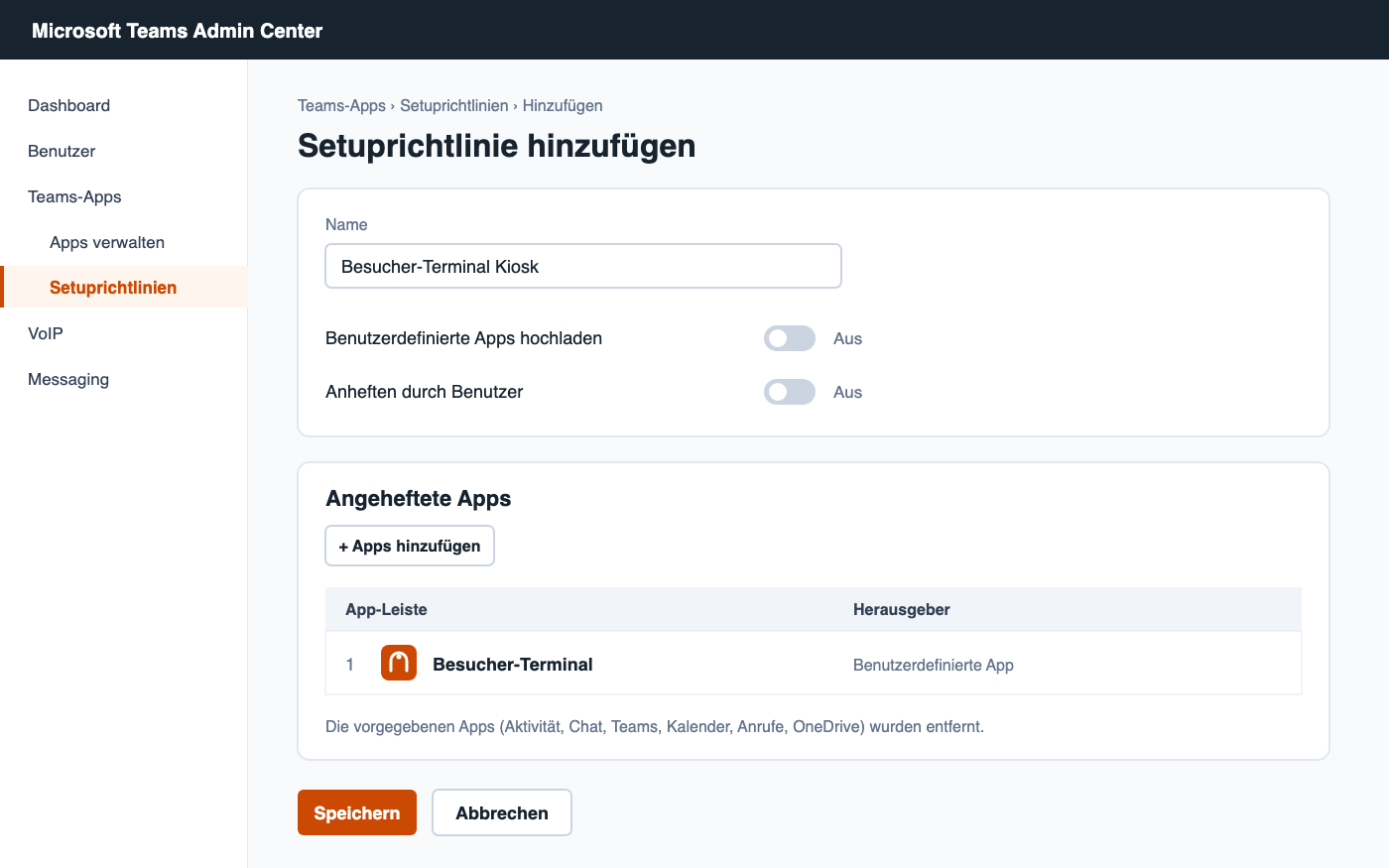Click the Microsoft Teams Admin Center title

(178, 31)
